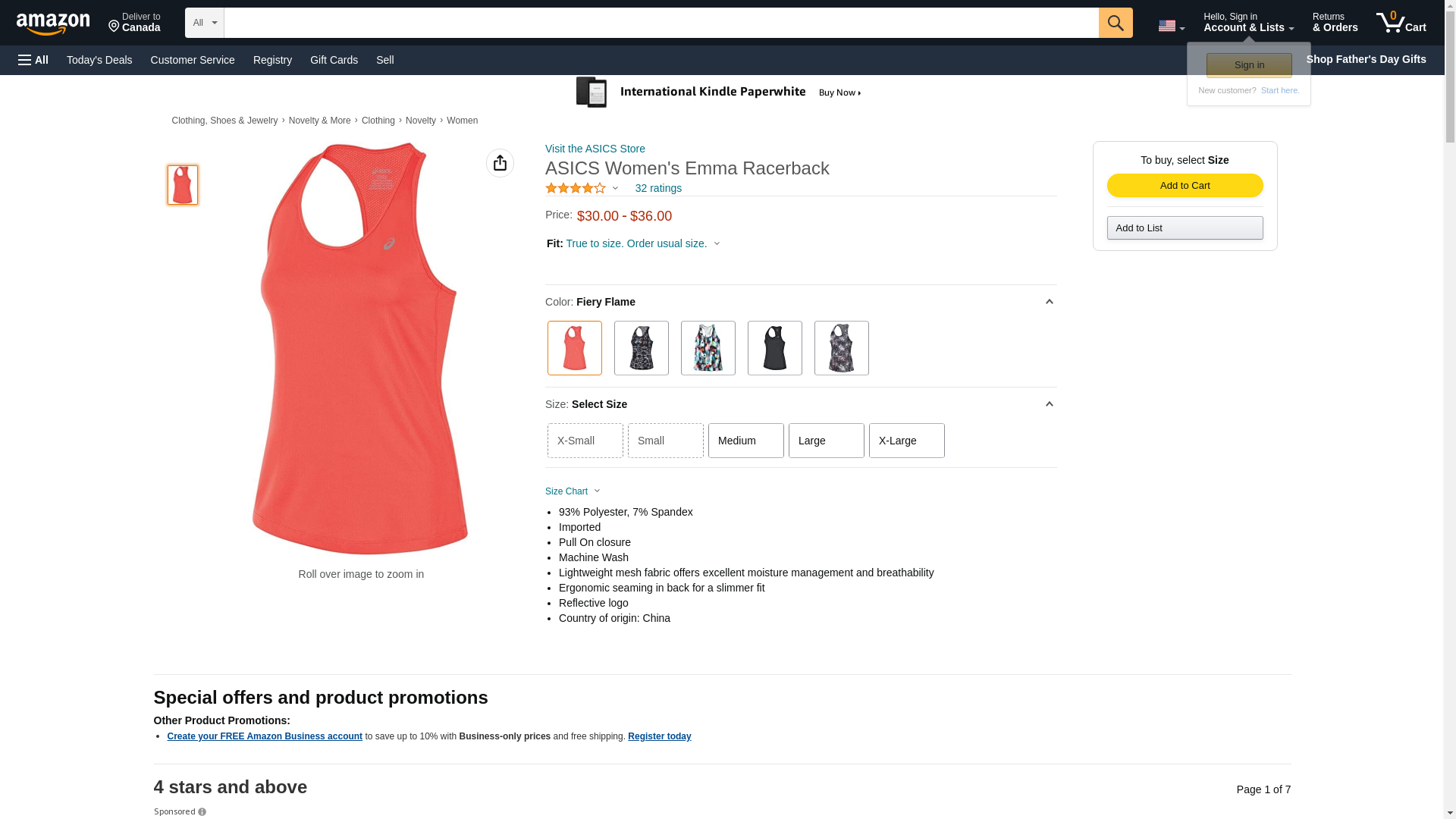Screen dimensions: 1456x819
Task: Expand the Size Chart
Action: 573,491
